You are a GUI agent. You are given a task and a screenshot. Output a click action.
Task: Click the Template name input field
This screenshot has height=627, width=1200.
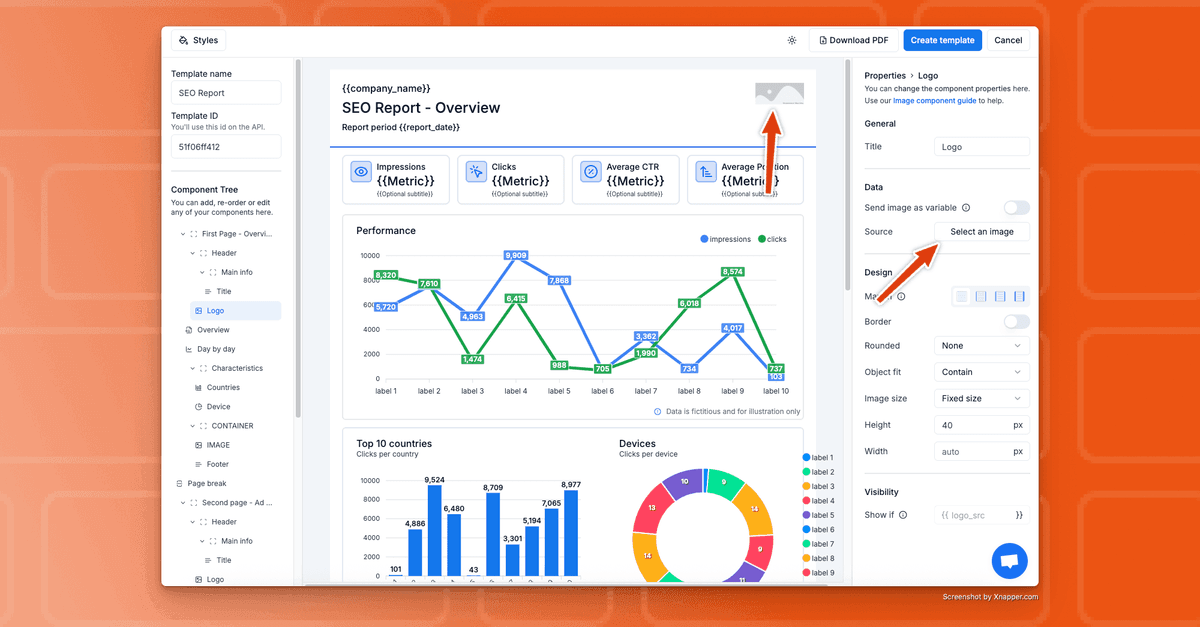point(226,93)
